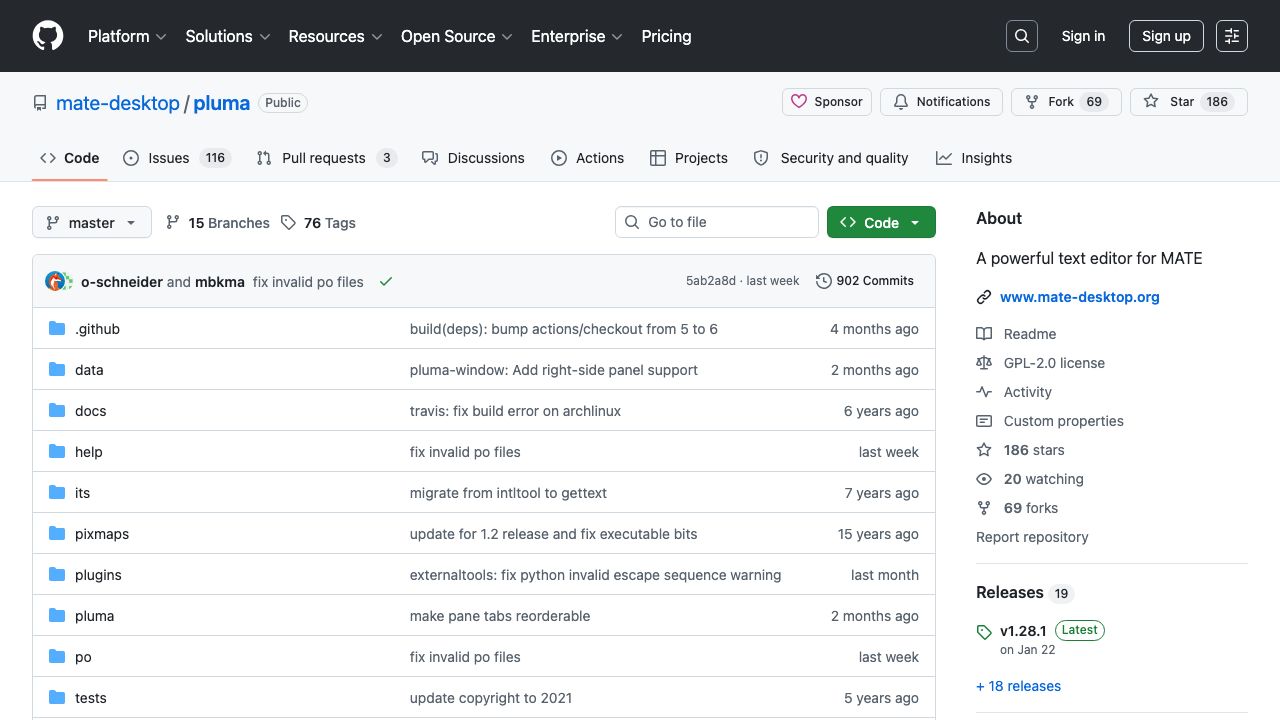Open the .github folder icon

click(57, 329)
